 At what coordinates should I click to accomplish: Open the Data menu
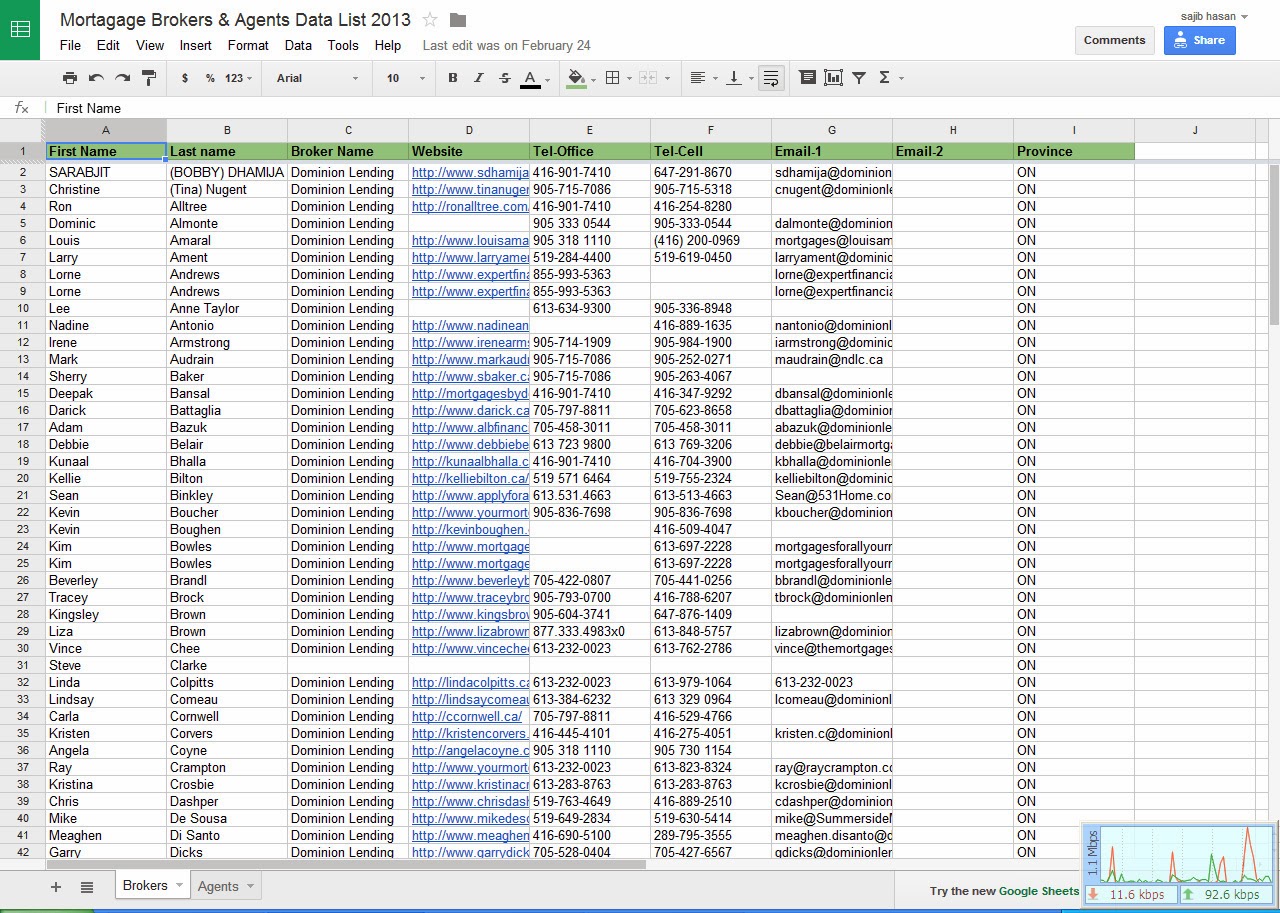(x=298, y=45)
